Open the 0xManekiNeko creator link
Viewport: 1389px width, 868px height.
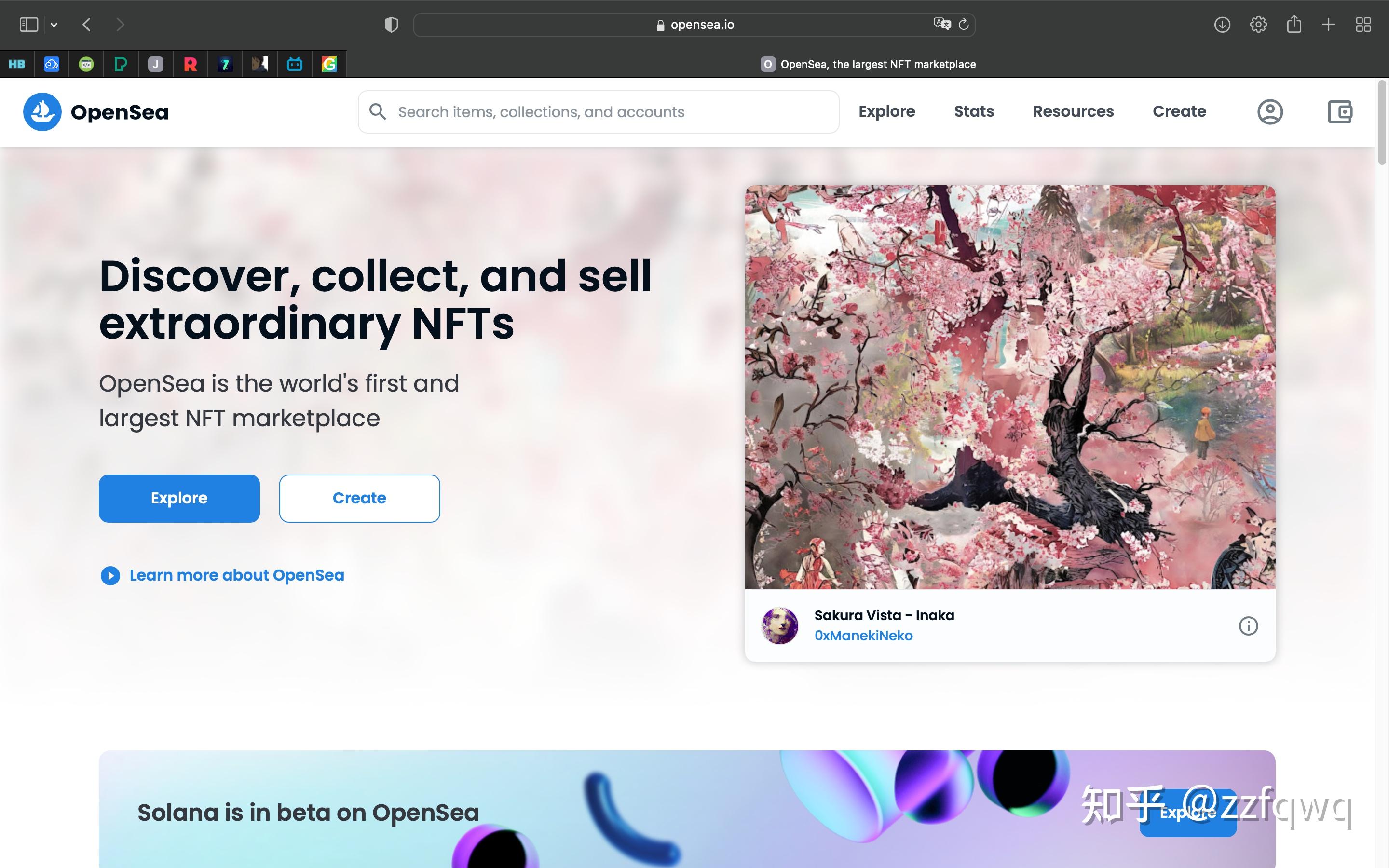point(863,636)
